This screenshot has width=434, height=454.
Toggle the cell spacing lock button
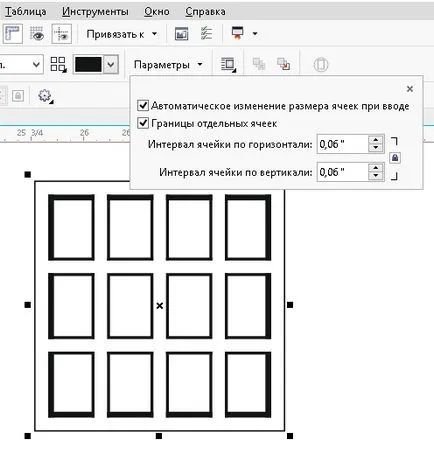point(395,157)
